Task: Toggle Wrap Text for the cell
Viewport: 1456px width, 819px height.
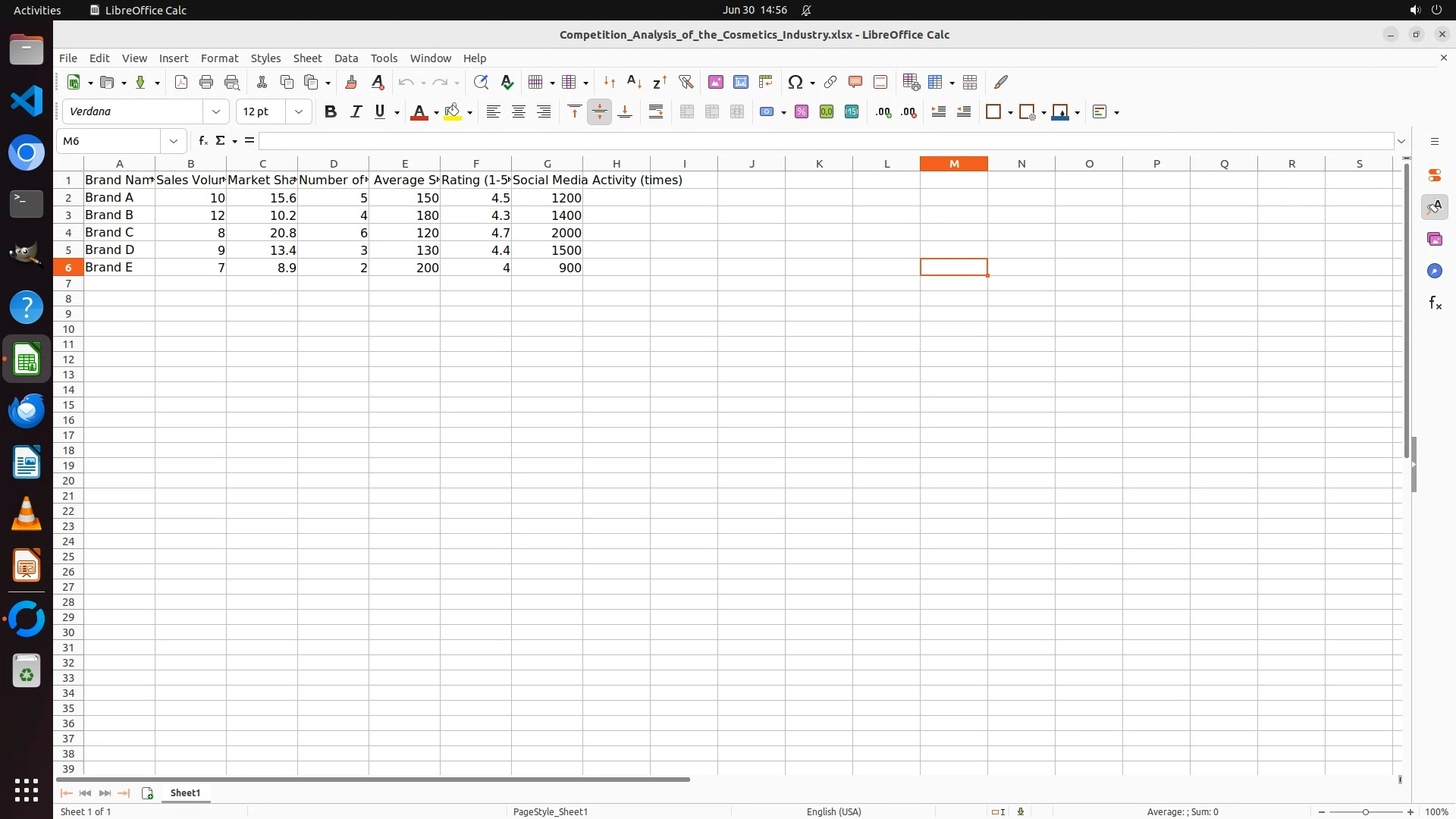Action: pyautogui.click(x=656, y=112)
